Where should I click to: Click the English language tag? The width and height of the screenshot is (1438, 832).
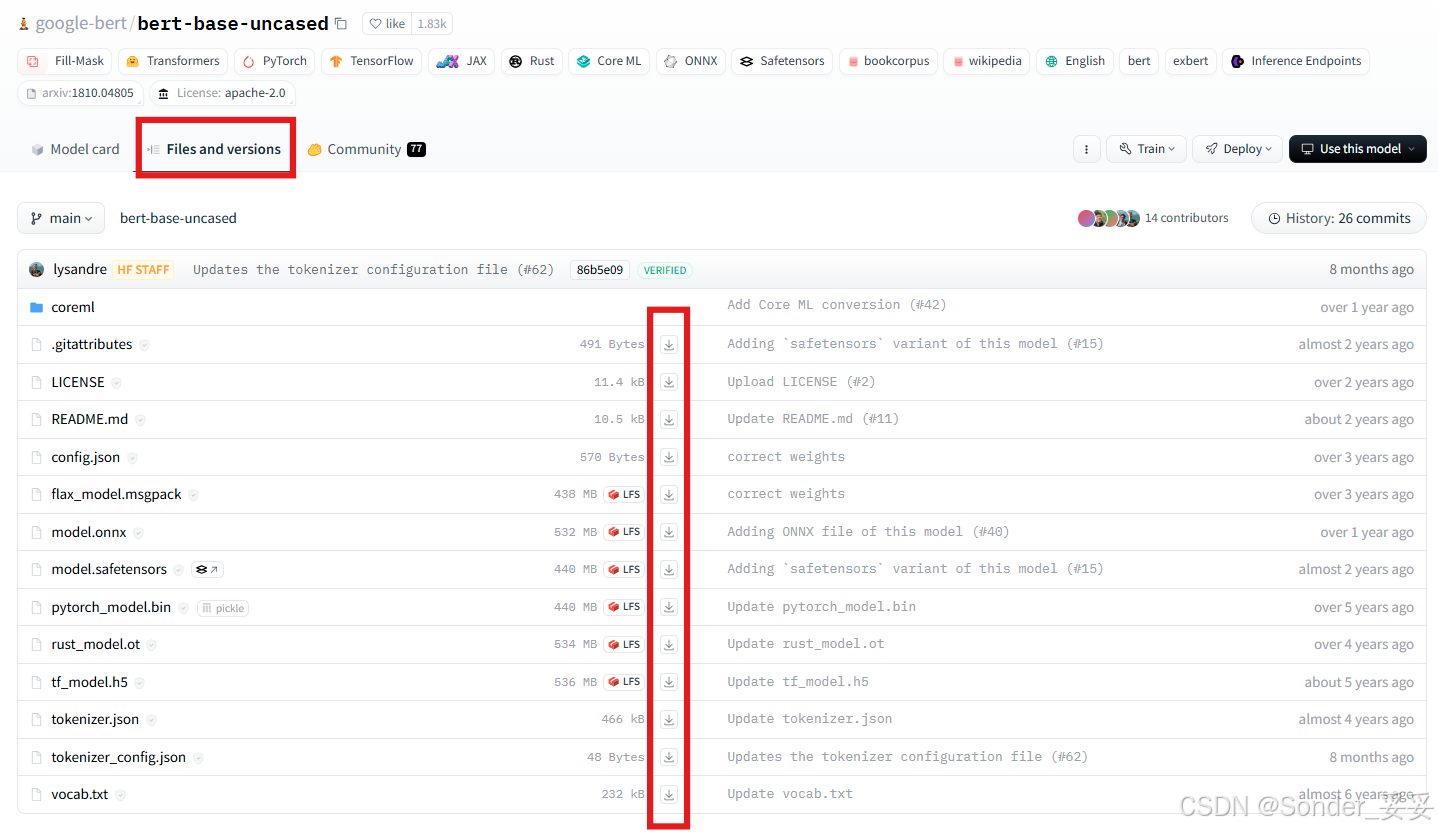pos(1075,61)
